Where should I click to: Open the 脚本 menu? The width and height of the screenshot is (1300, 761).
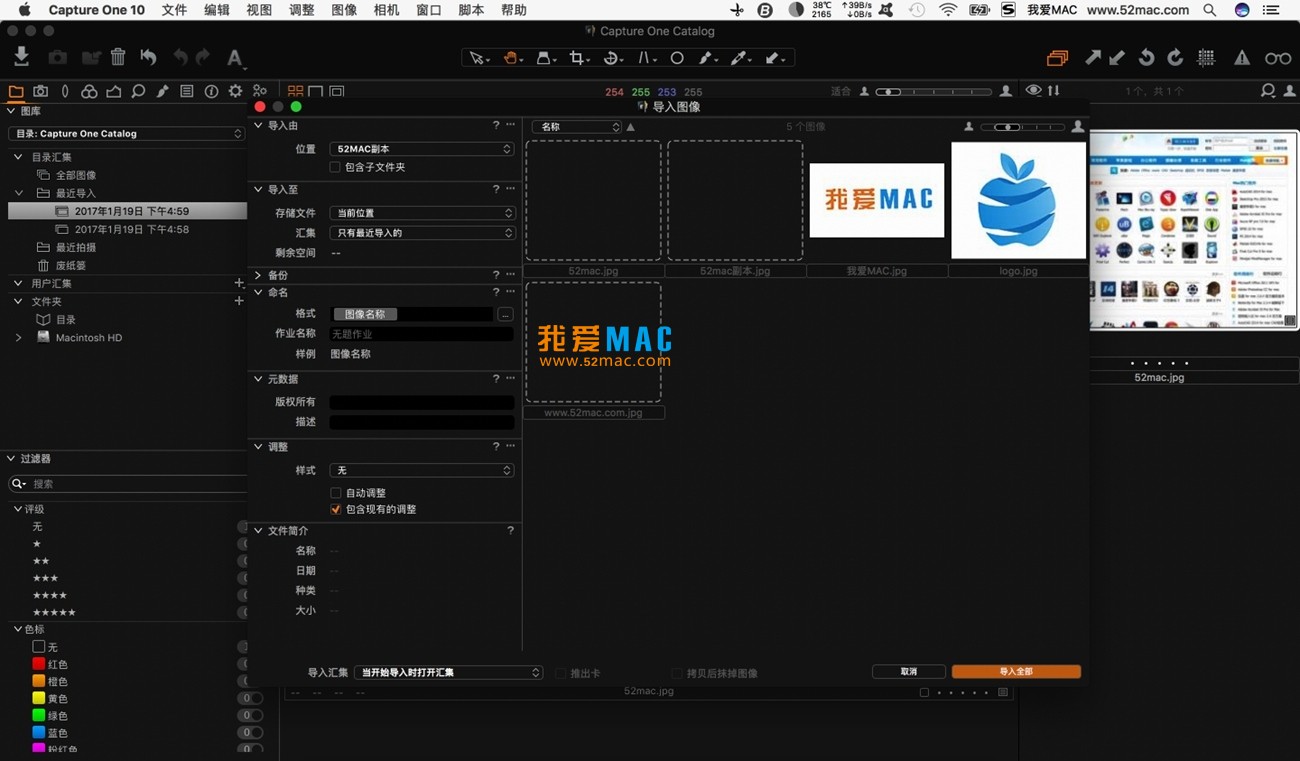click(x=471, y=10)
